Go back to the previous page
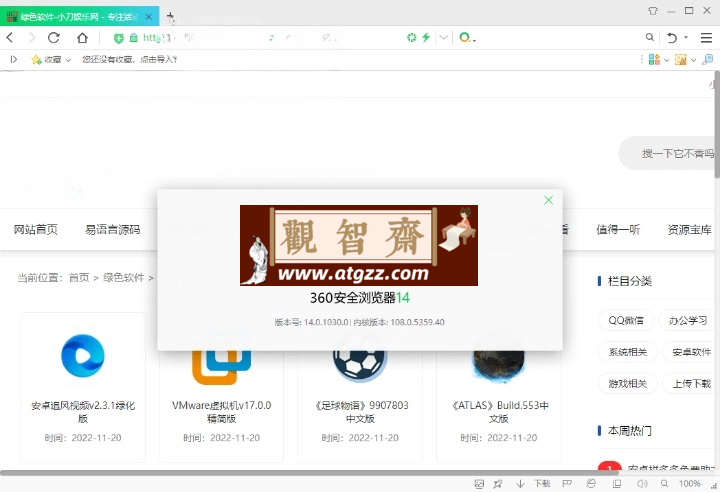Screen dimensions: 720x492 (10, 38)
